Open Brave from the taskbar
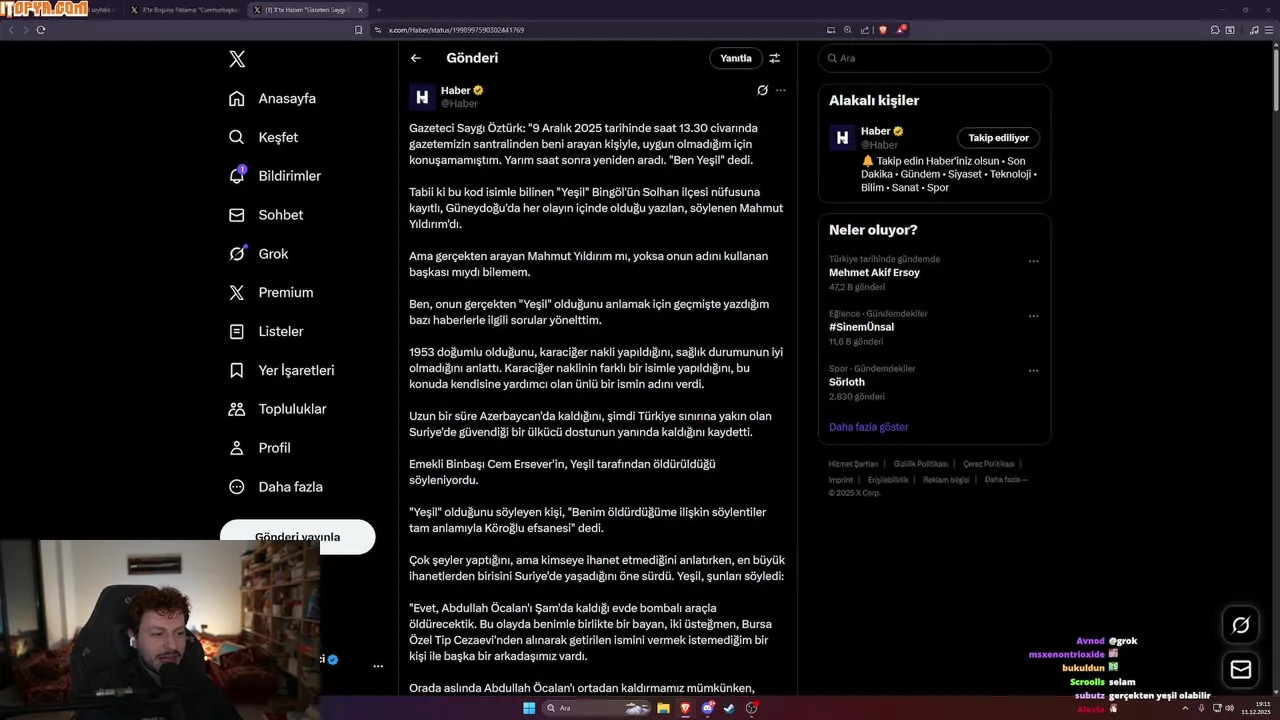Screen dimensions: 1280x720 point(685,708)
